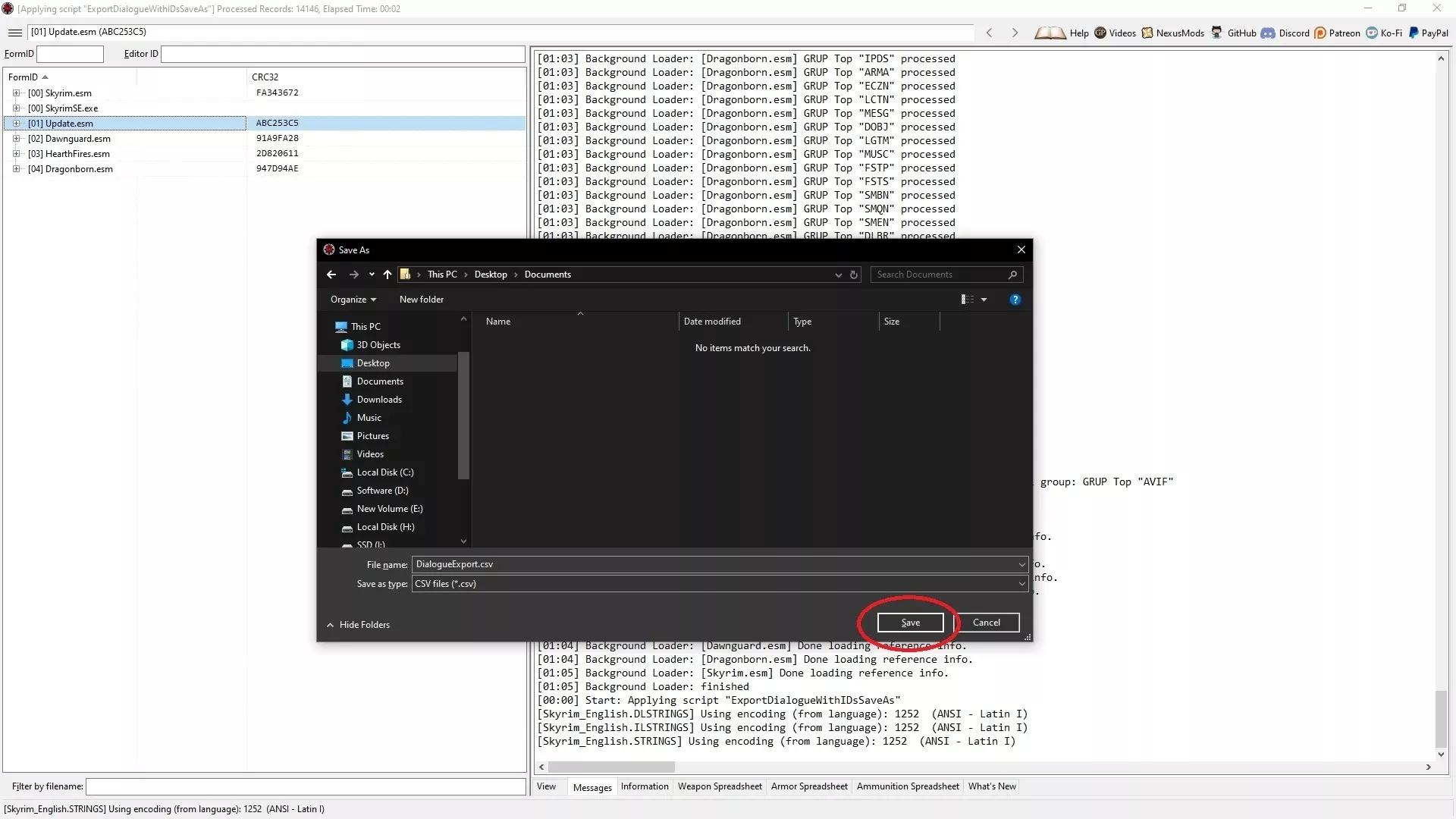Open the Patreon icon
Screen dimensions: 1456x819
pyautogui.click(x=1320, y=33)
